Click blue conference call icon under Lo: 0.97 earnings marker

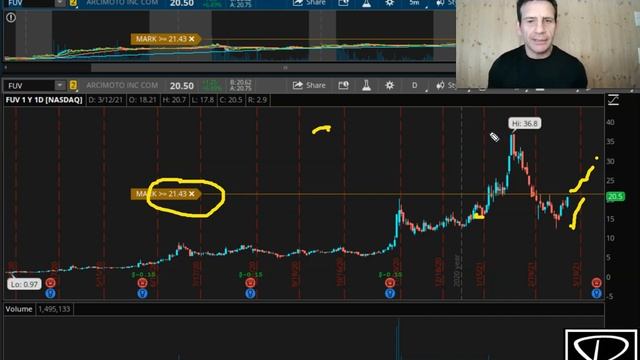tap(51, 293)
